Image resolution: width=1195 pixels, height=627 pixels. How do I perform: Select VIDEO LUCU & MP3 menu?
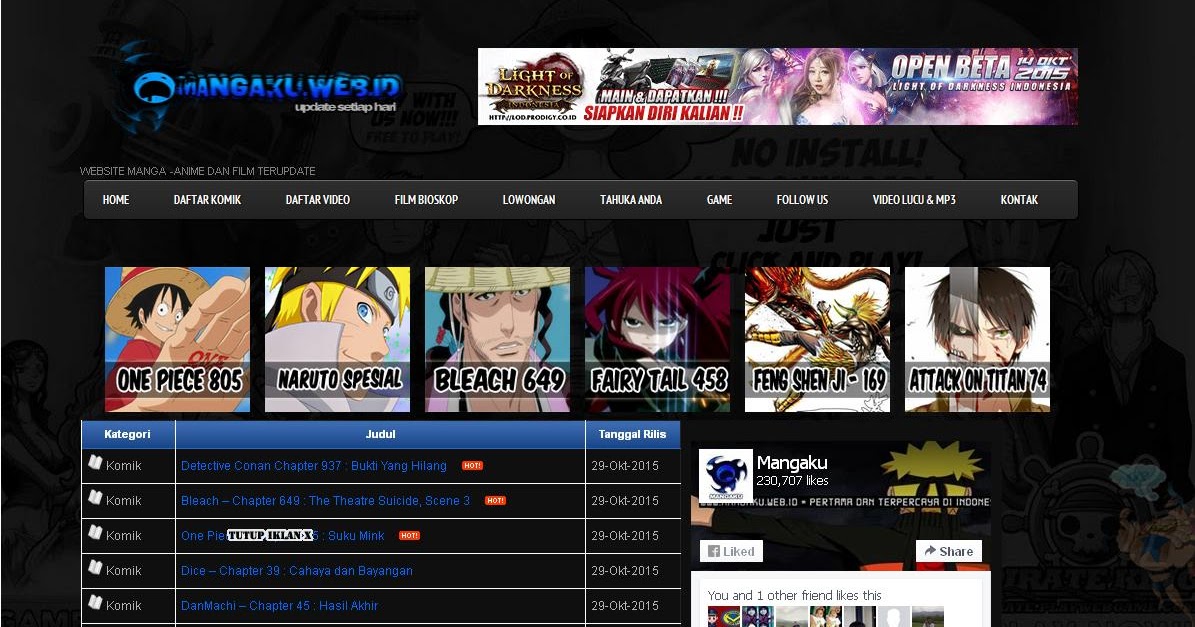click(914, 200)
